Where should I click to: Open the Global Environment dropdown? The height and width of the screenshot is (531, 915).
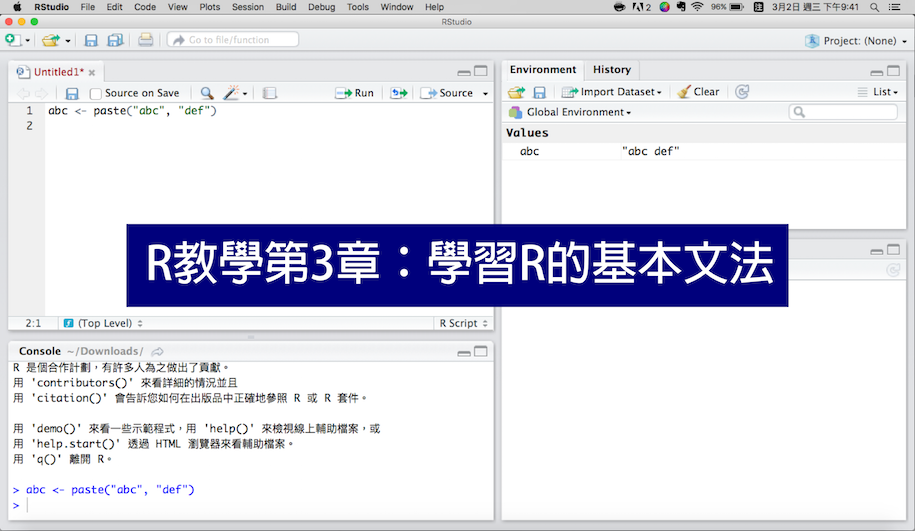tap(570, 112)
